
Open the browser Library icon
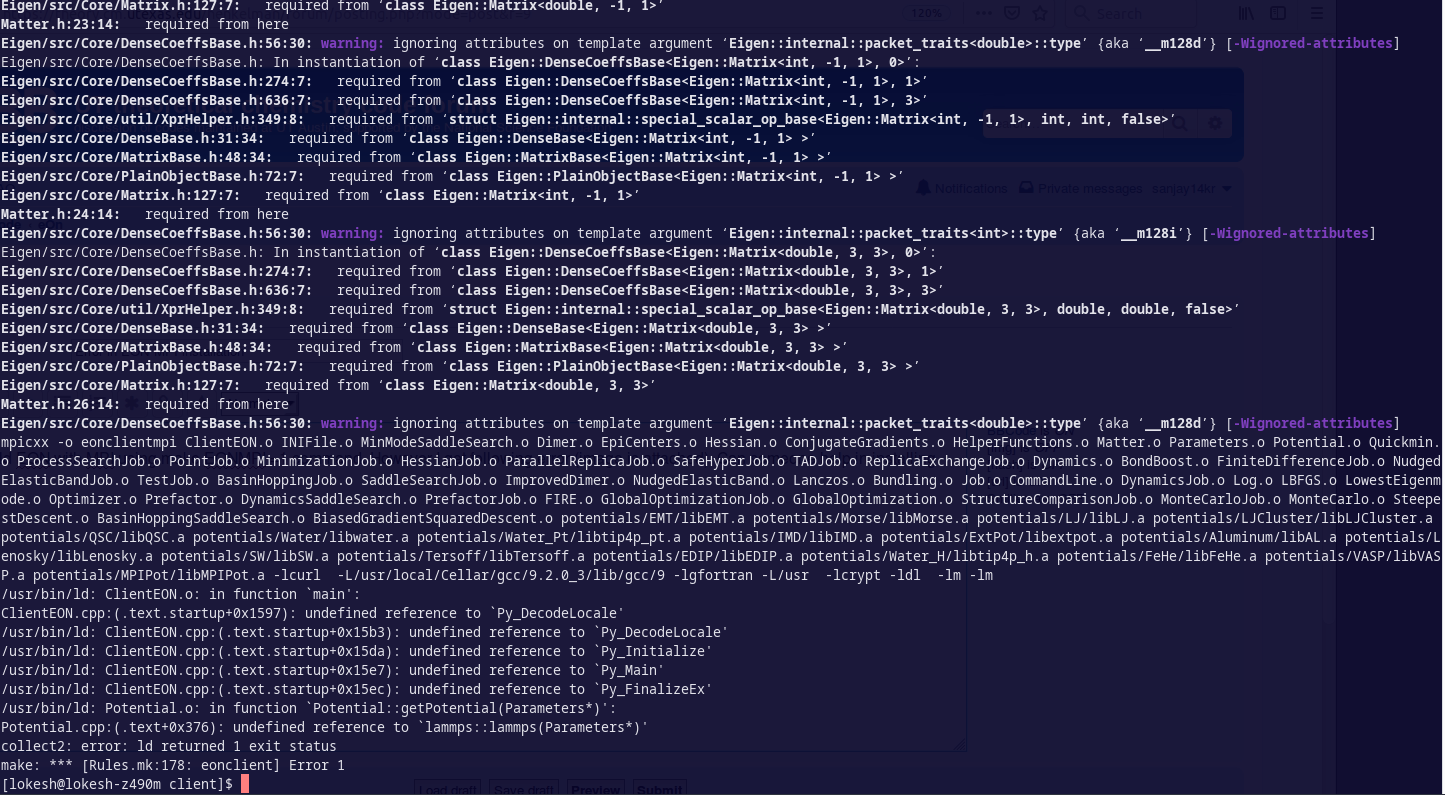(x=1247, y=13)
